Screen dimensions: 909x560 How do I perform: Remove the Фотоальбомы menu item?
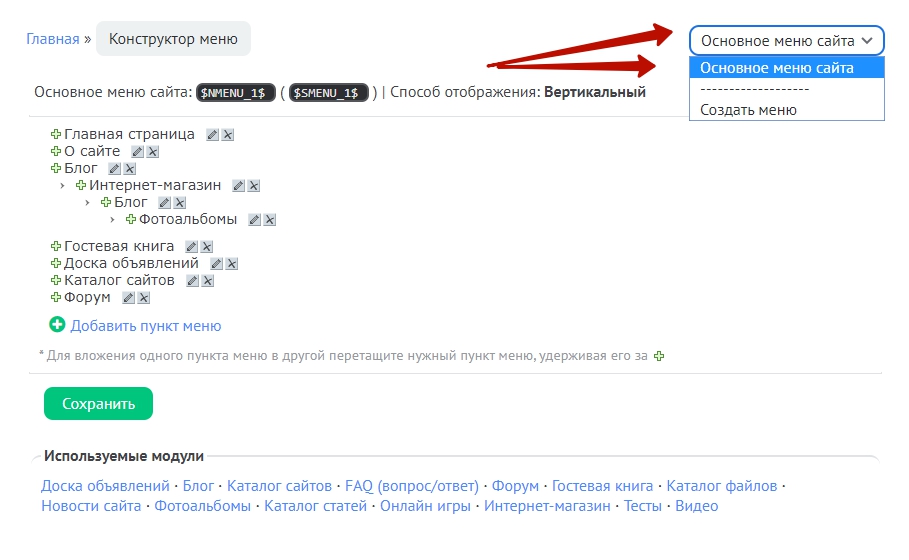click(x=270, y=220)
